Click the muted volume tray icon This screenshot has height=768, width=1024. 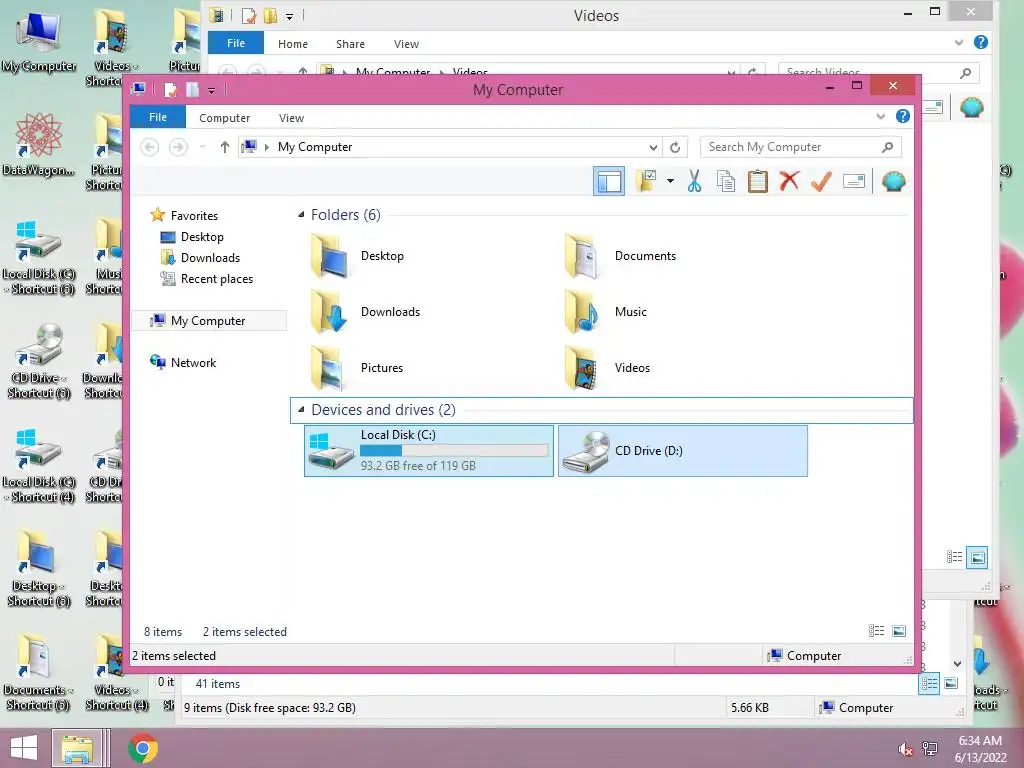pos(906,749)
